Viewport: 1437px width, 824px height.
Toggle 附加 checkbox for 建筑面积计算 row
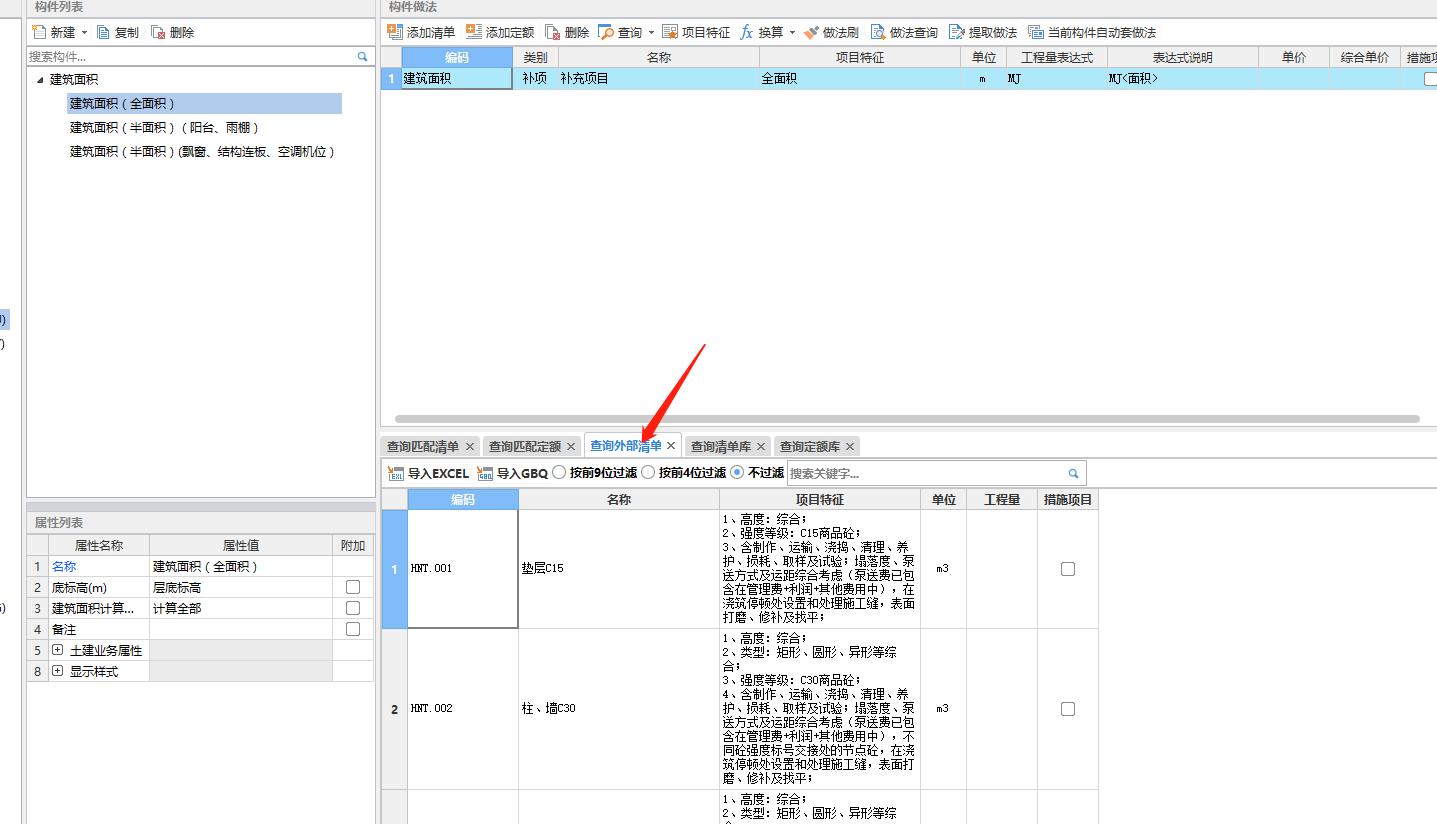(x=353, y=608)
